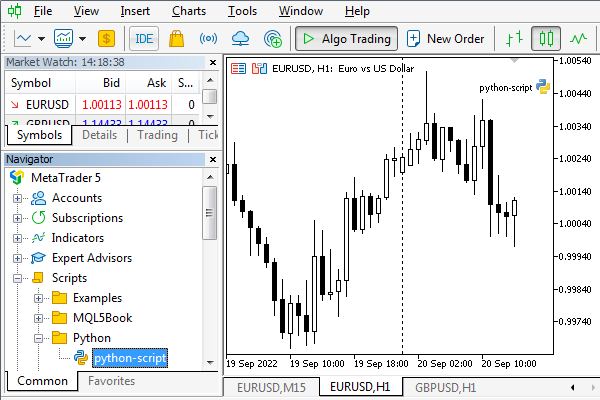Image resolution: width=600 pixels, height=400 pixels.
Task: Click Market Watch scrollbar up arrow
Action: (210, 80)
